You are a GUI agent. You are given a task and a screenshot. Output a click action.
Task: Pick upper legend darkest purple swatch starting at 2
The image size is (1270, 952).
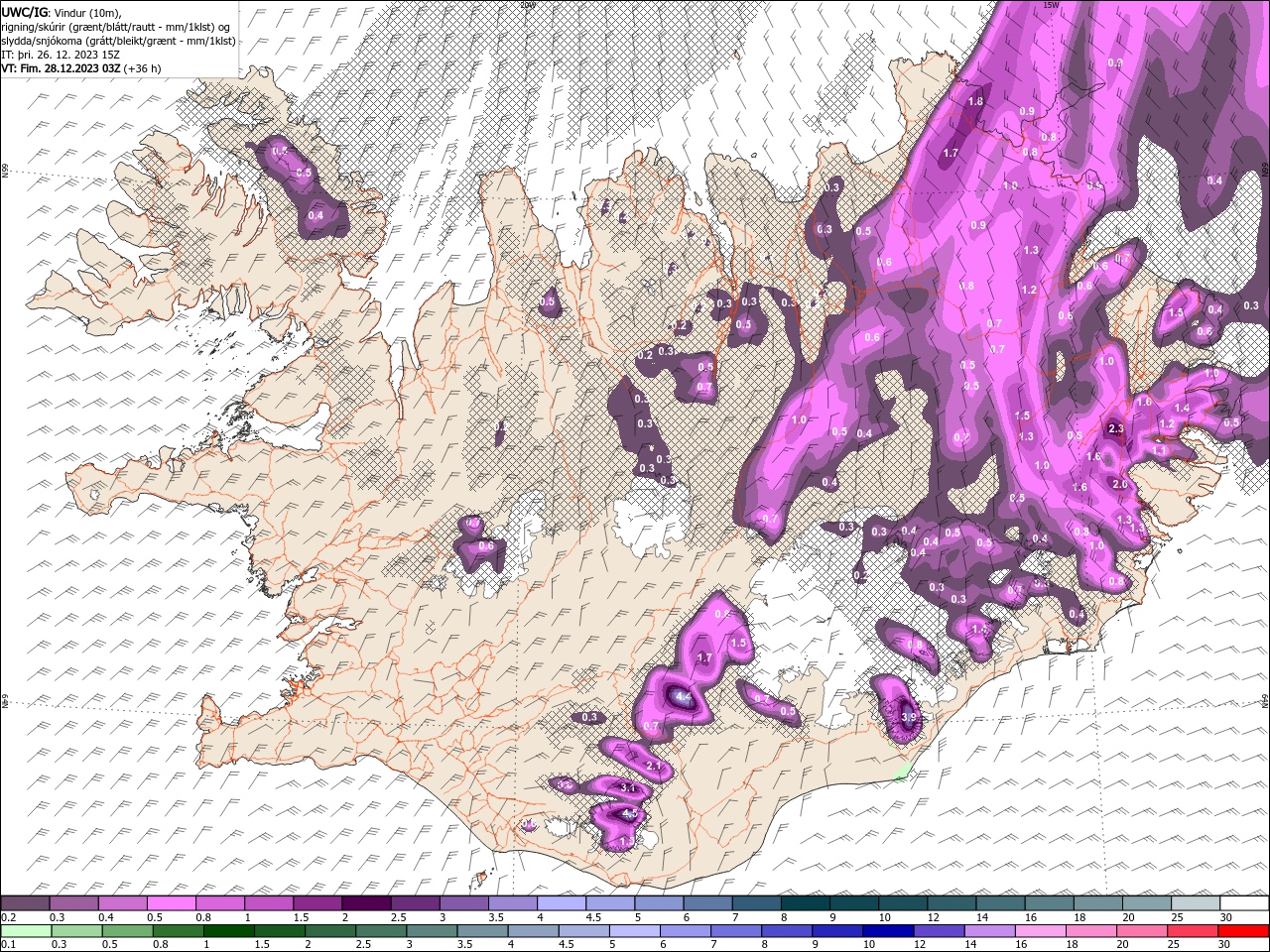click(x=366, y=903)
